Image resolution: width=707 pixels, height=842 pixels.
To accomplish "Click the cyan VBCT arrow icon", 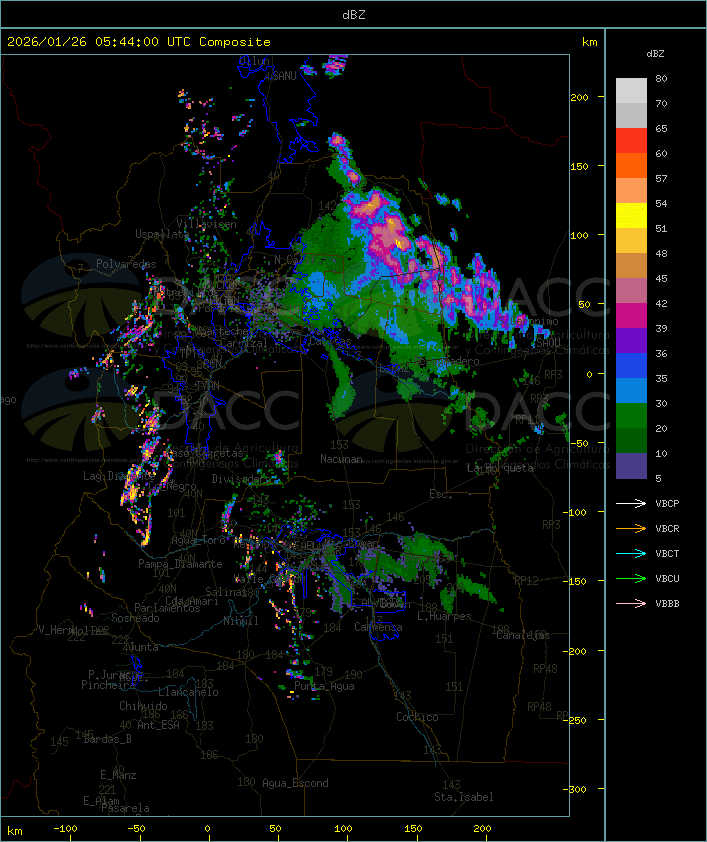I will coord(631,553).
